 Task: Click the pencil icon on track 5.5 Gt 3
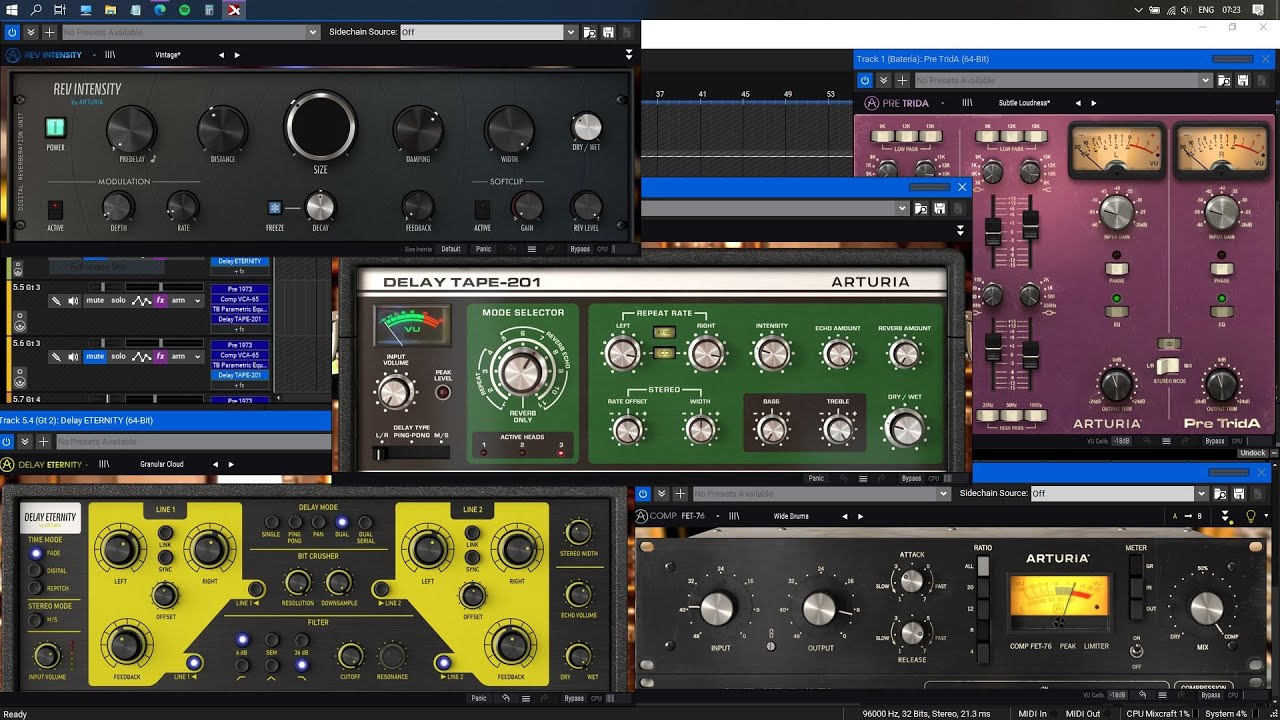(57, 301)
